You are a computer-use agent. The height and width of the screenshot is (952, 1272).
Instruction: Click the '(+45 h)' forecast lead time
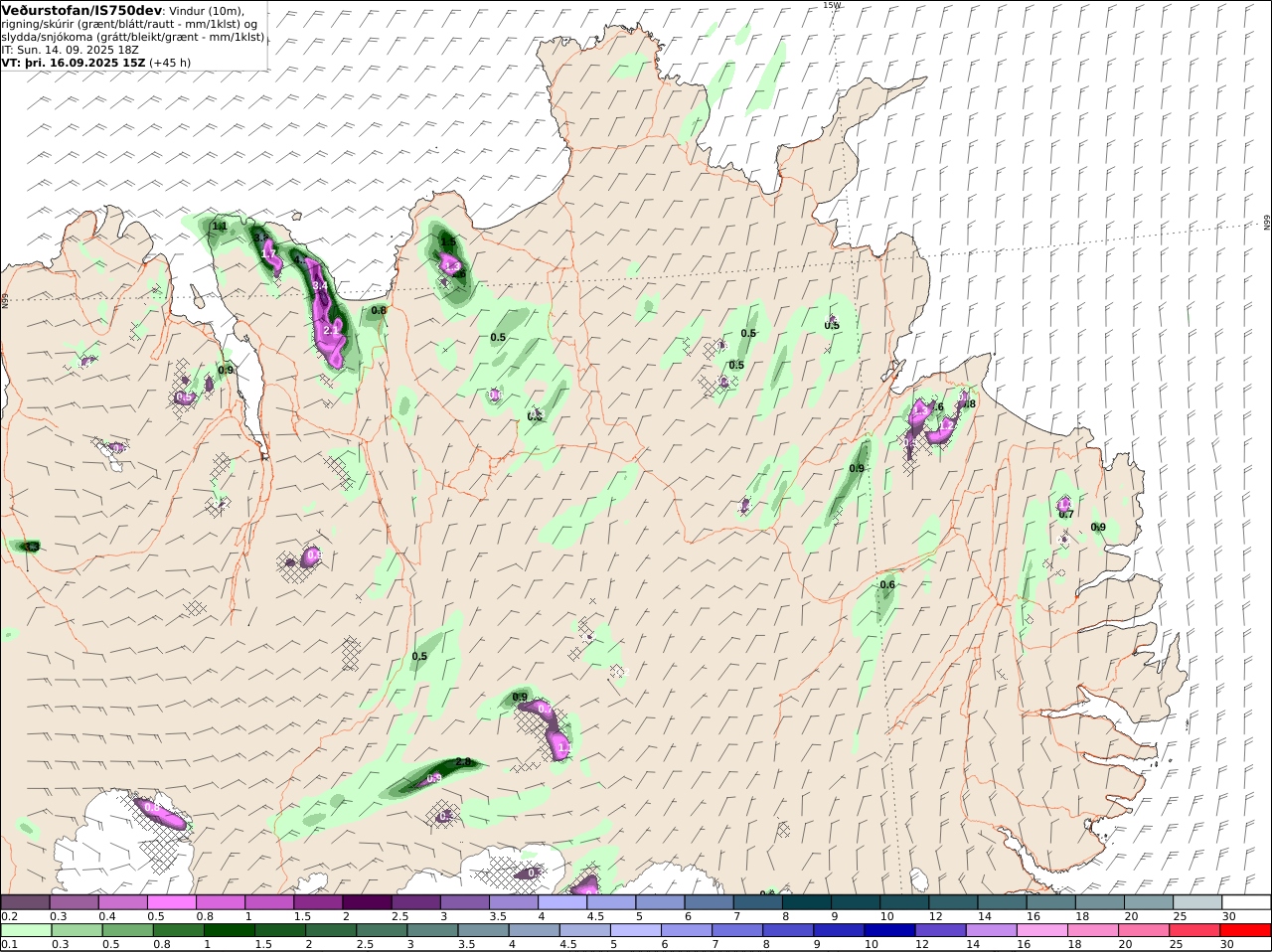coord(171,63)
